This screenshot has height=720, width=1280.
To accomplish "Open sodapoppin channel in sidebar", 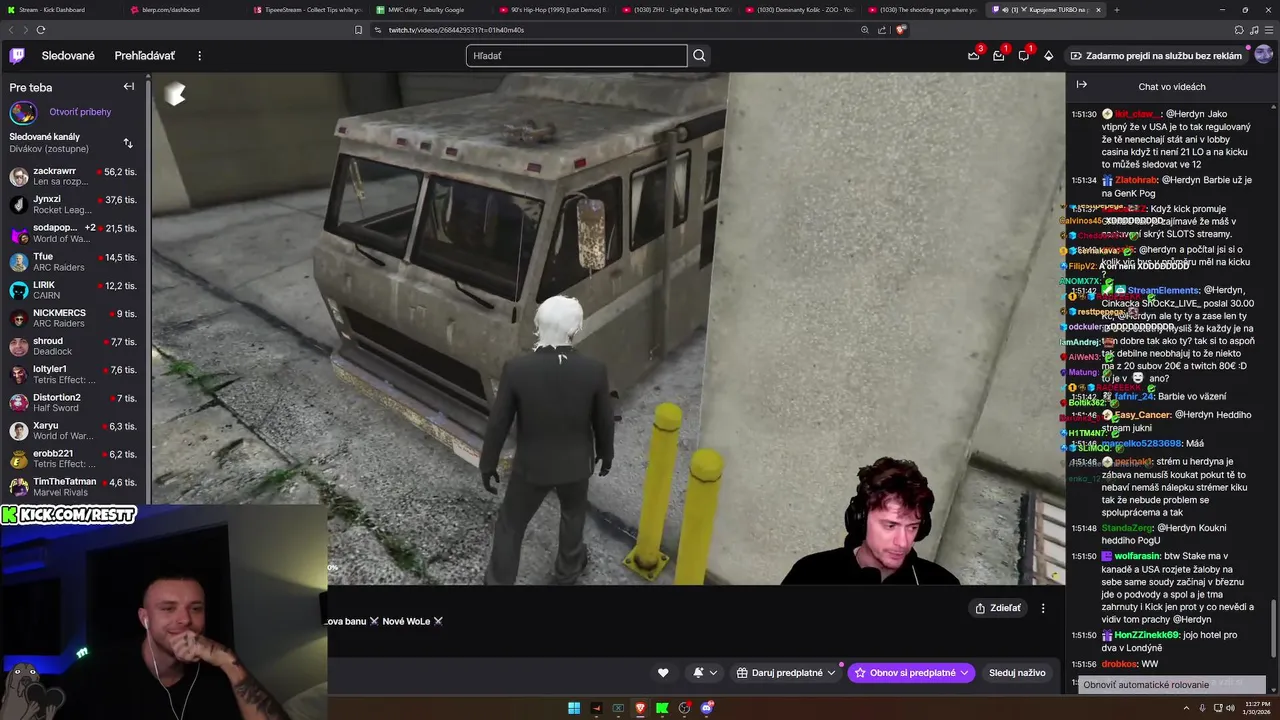I will (73, 233).
